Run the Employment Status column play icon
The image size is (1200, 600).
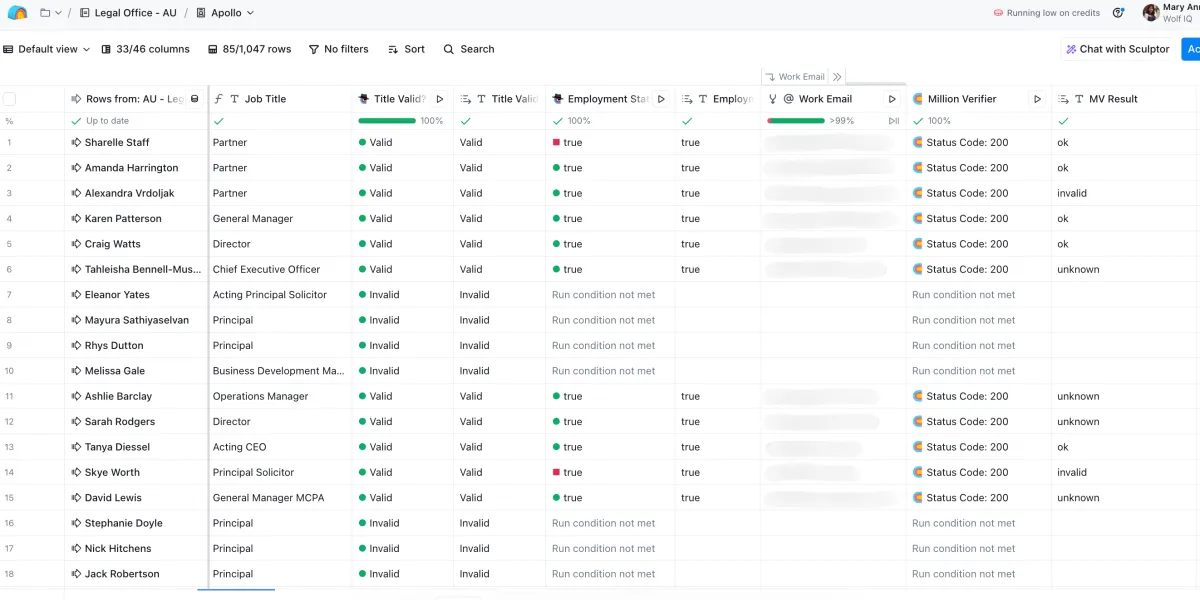(x=661, y=99)
